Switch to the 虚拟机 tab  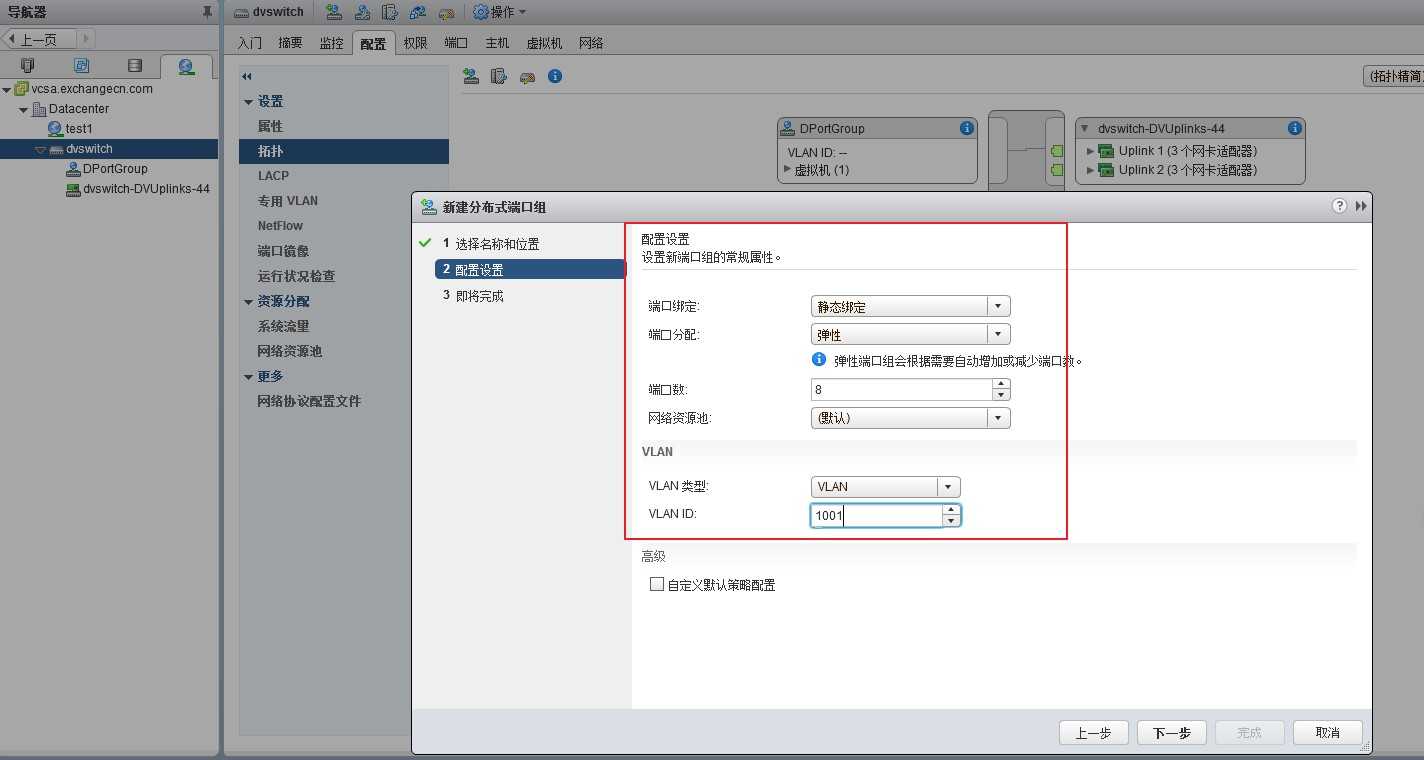(544, 43)
